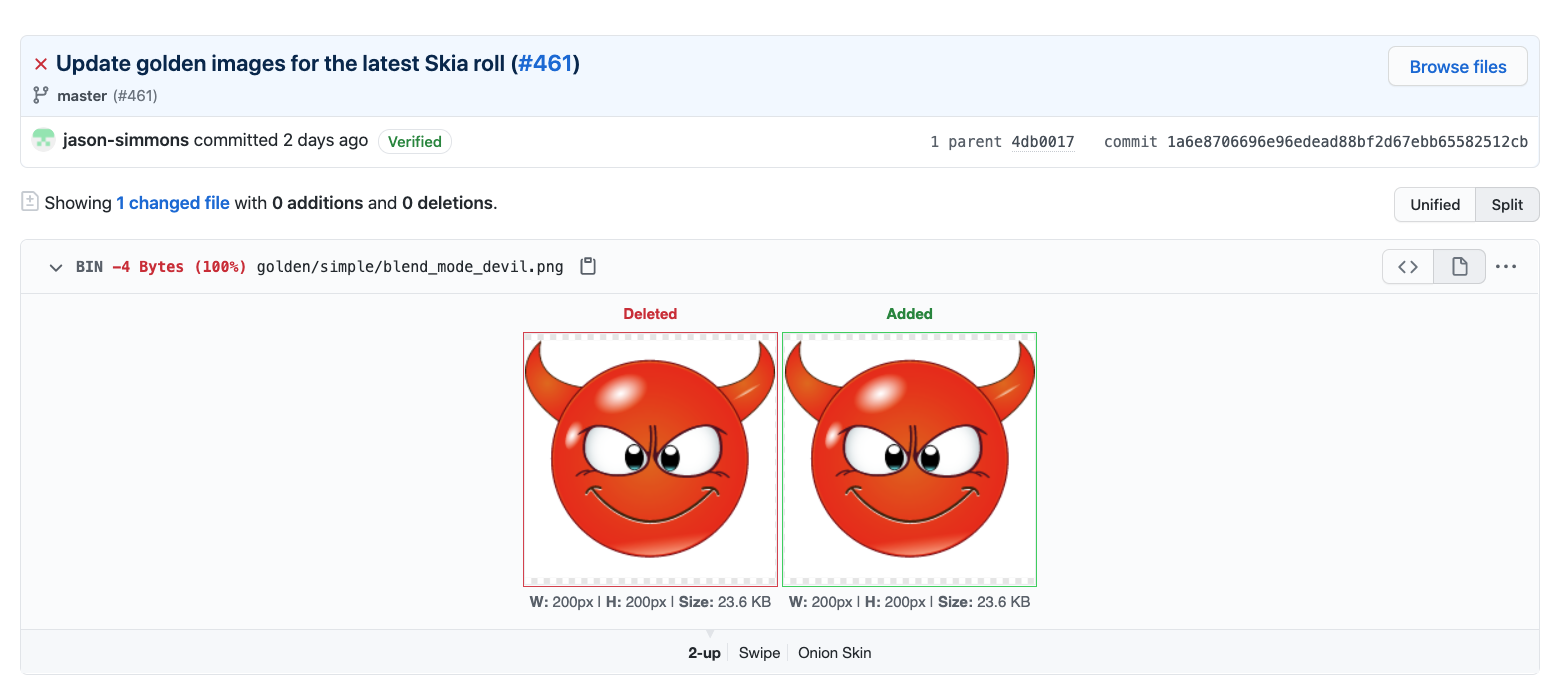Jump to 1 changed file link
Image resolution: width=1565 pixels, height=695 pixels.
173,203
